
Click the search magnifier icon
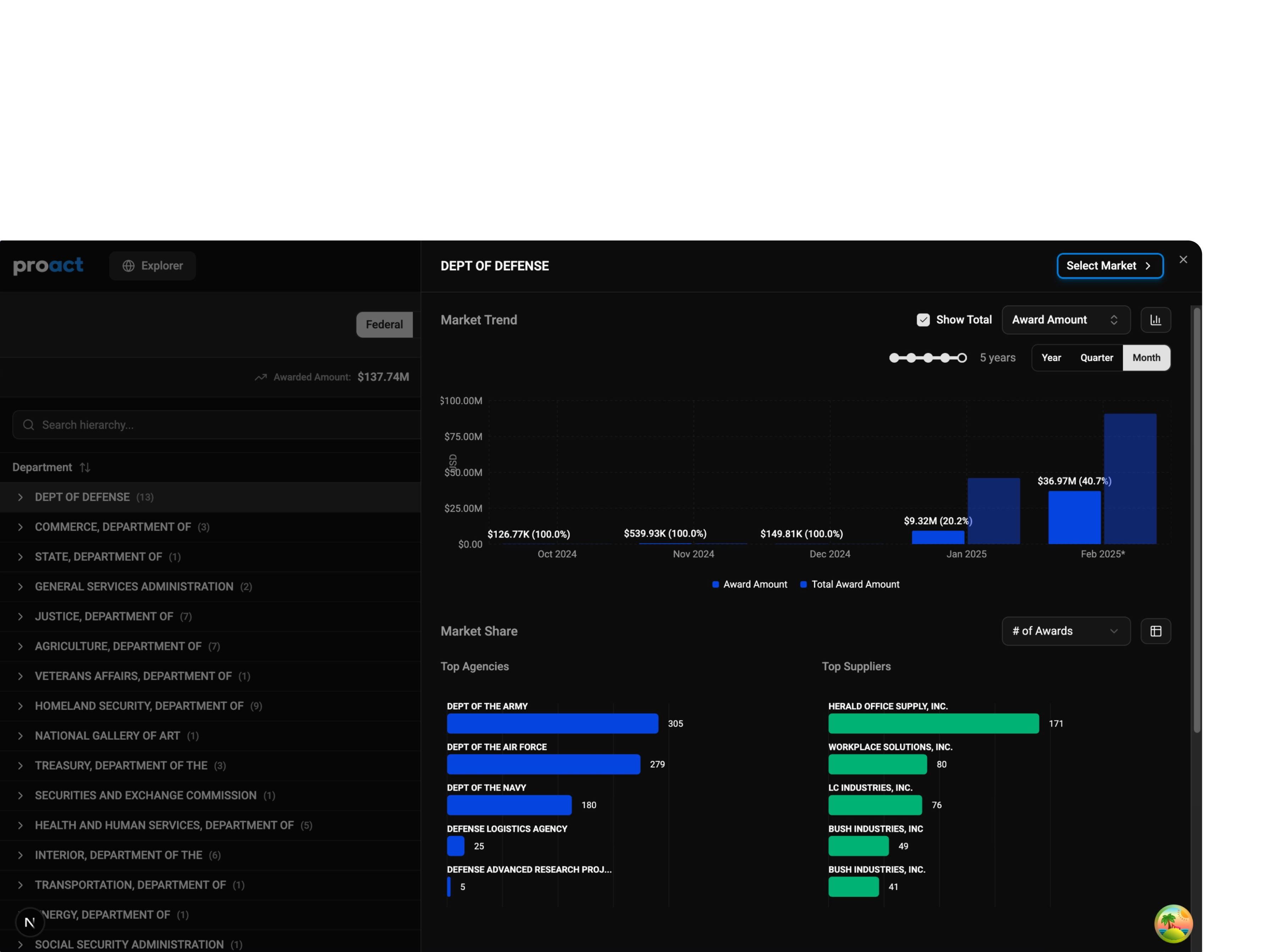(x=28, y=425)
